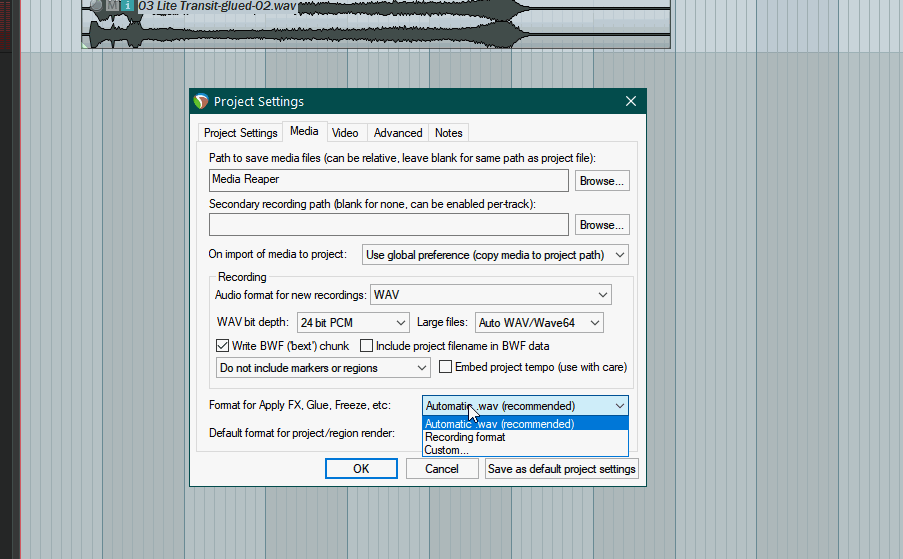Select Automatic .wav (recommended) option in list

point(525,424)
